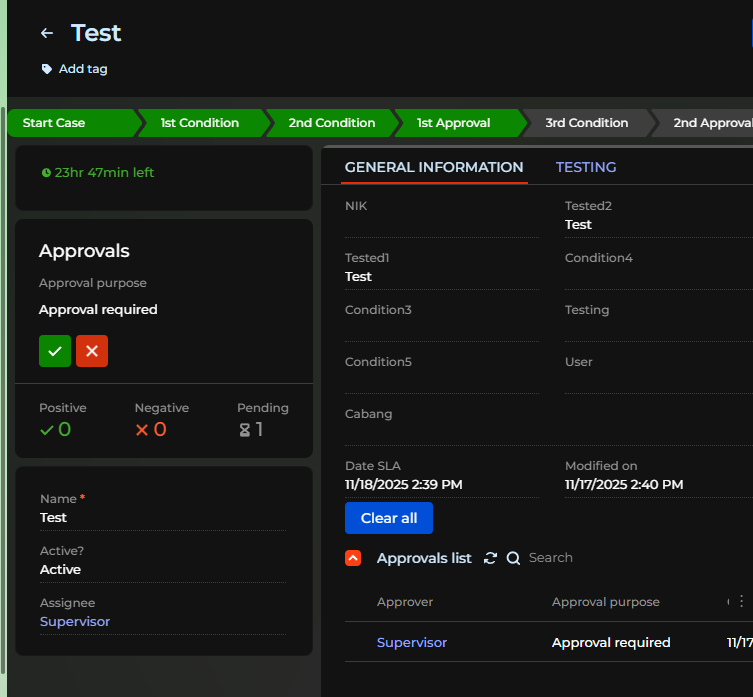Open the column options three-dot menu
The width and height of the screenshot is (753, 697).
[741, 601]
